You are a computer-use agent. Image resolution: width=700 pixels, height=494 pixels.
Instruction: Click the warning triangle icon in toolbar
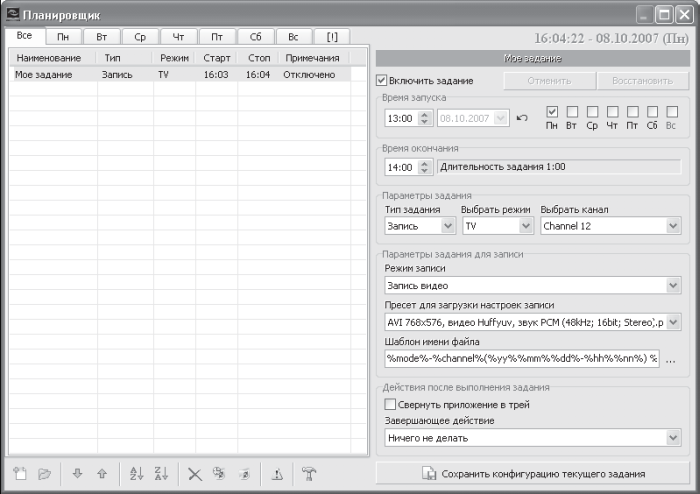(277, 474)
